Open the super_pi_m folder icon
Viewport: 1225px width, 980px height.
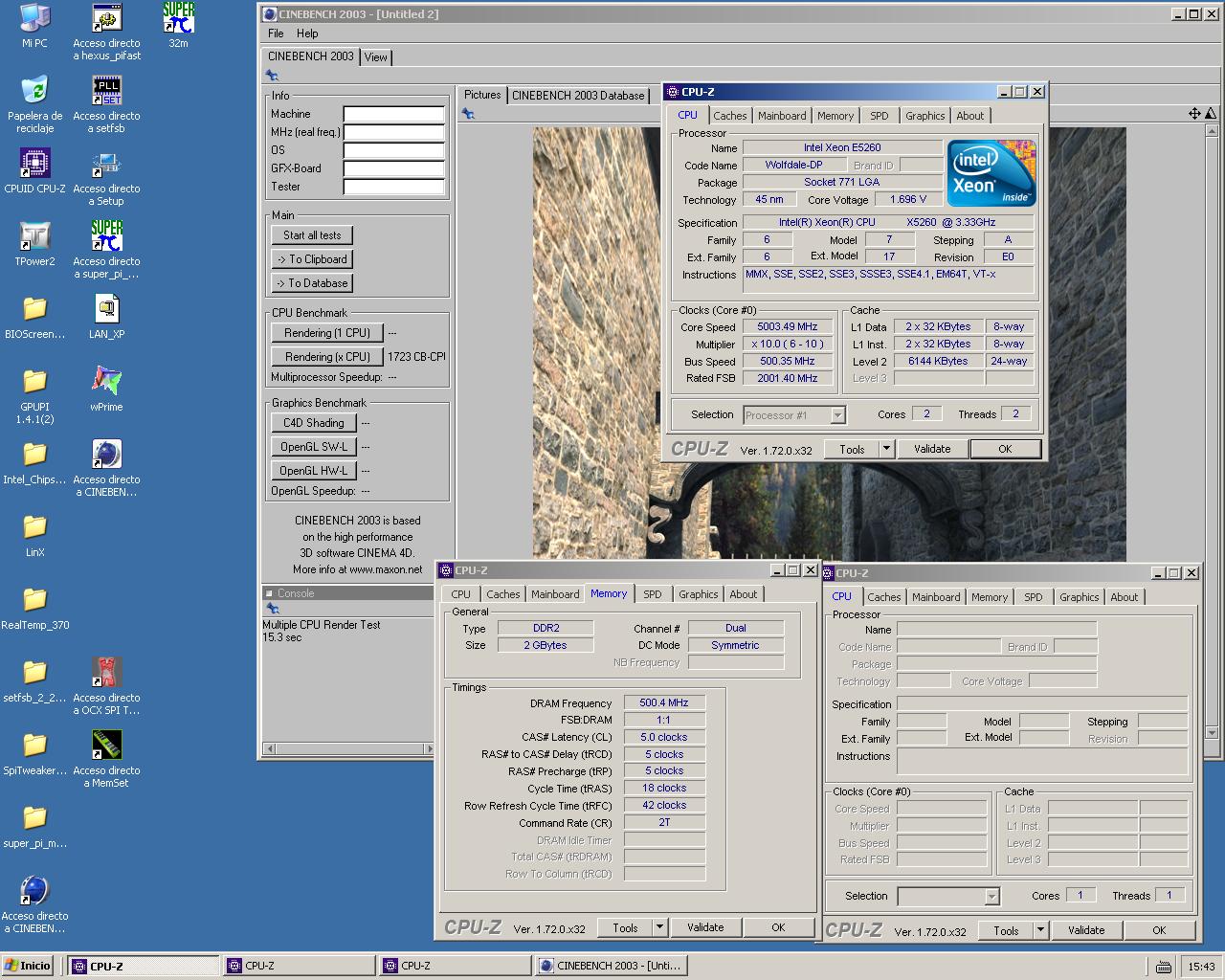point(34,818)
